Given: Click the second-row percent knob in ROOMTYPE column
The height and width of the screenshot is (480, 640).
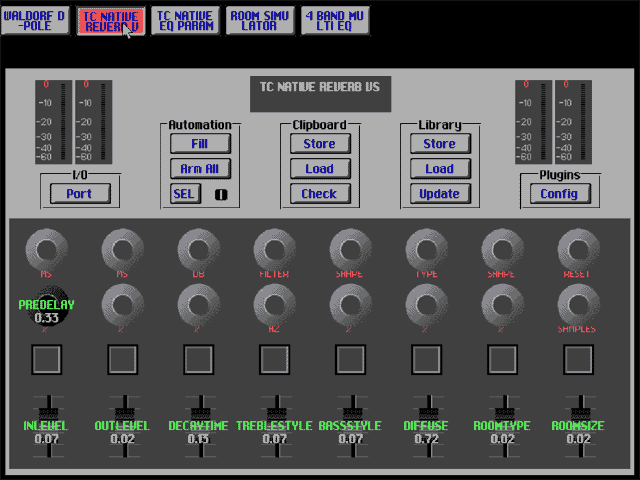Looking at the screenshot, I should pos(502,305).
